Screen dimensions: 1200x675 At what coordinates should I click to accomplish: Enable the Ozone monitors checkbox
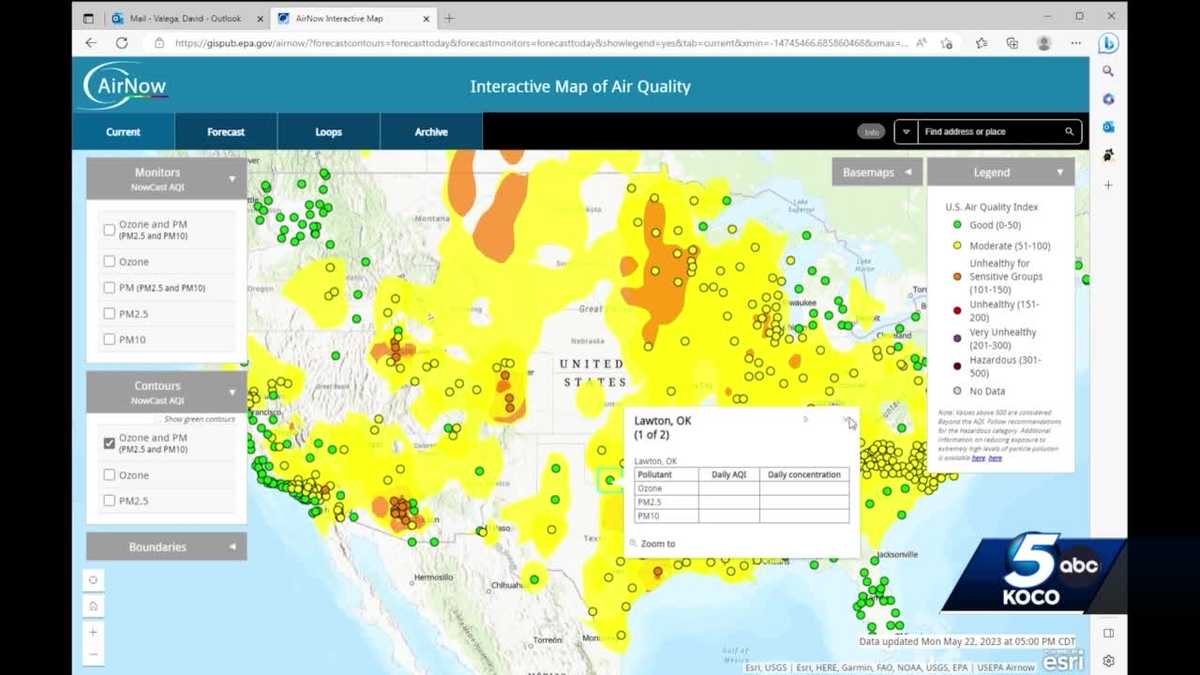[109, 261]
